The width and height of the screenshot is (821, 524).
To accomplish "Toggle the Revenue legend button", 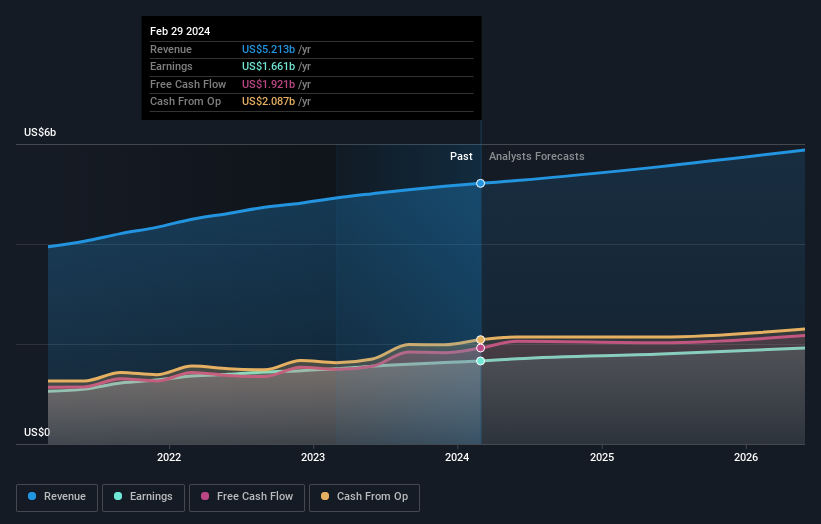I will (x=57, y=497).
